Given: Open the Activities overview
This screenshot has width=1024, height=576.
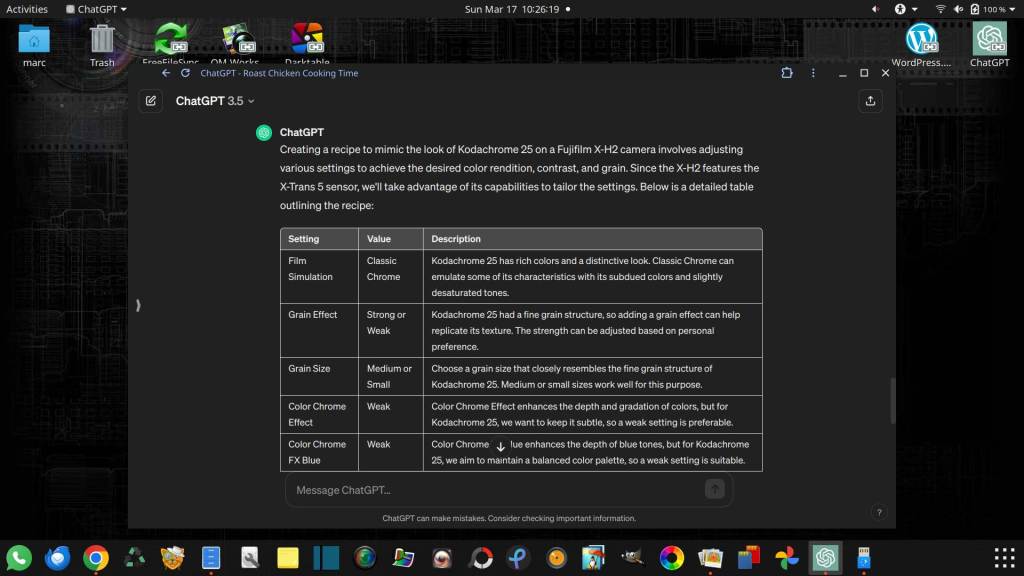Looking at the screenshot, I should point(27,9).
